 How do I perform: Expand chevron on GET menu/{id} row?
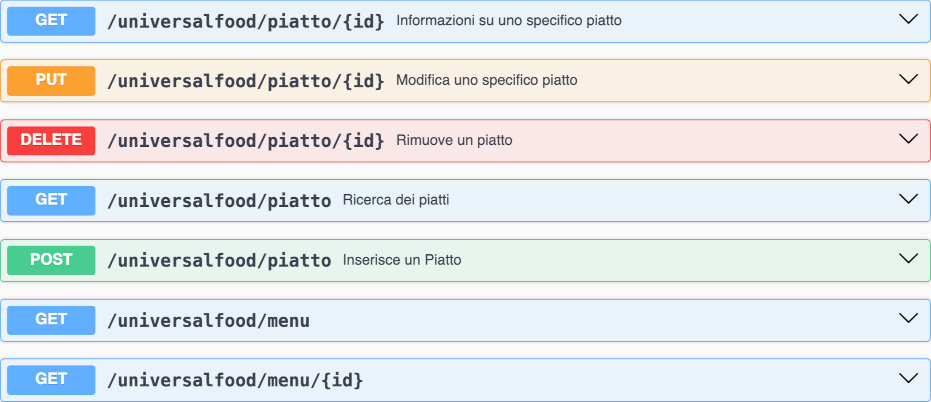point(908,379)
